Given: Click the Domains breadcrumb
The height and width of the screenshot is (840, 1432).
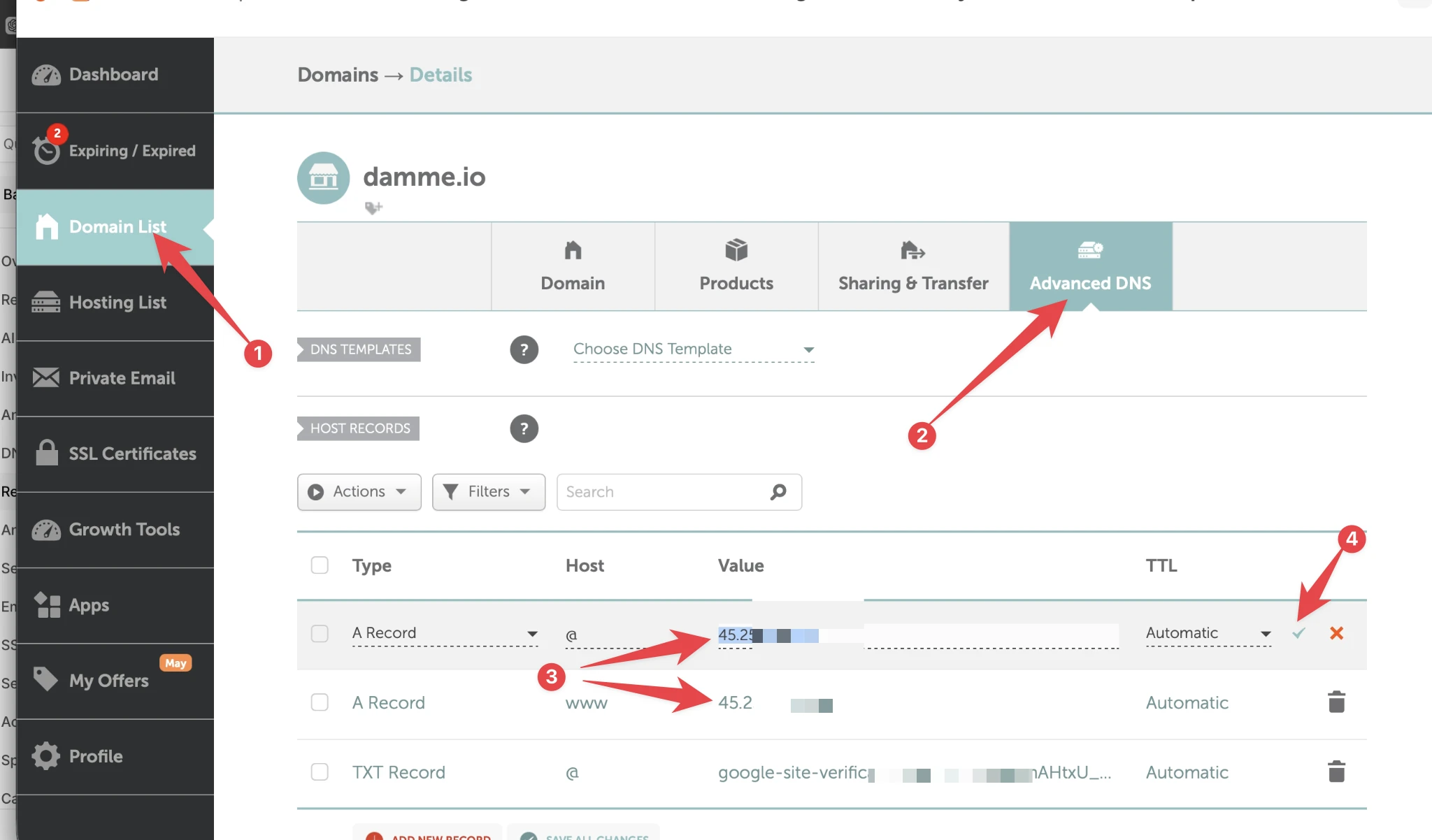Looking at the screenshot, I should click(x=338, y=75).
